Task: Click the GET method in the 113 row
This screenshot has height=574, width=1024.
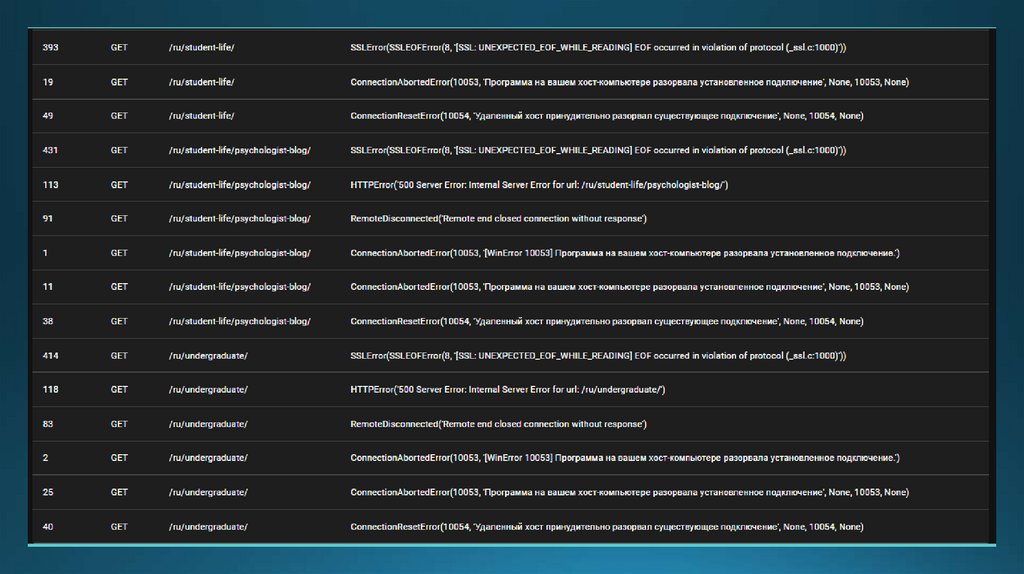Action: tap(119, 185)
